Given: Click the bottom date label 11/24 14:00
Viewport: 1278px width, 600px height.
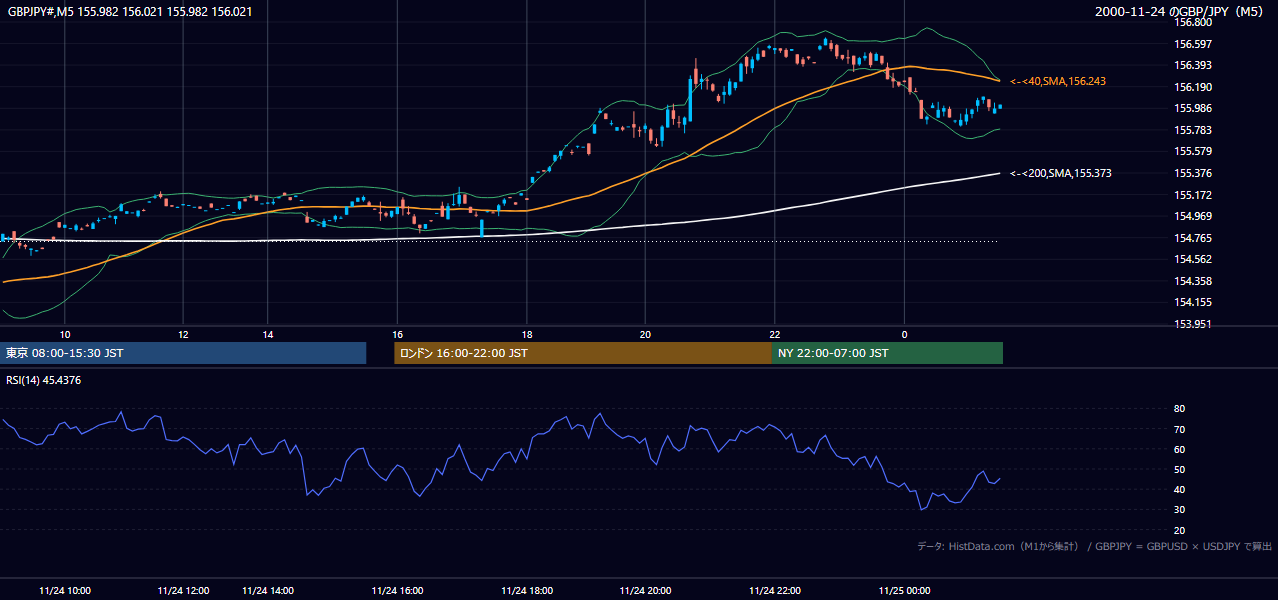Looking at the screenshot, I should click(x=268, y=590).
